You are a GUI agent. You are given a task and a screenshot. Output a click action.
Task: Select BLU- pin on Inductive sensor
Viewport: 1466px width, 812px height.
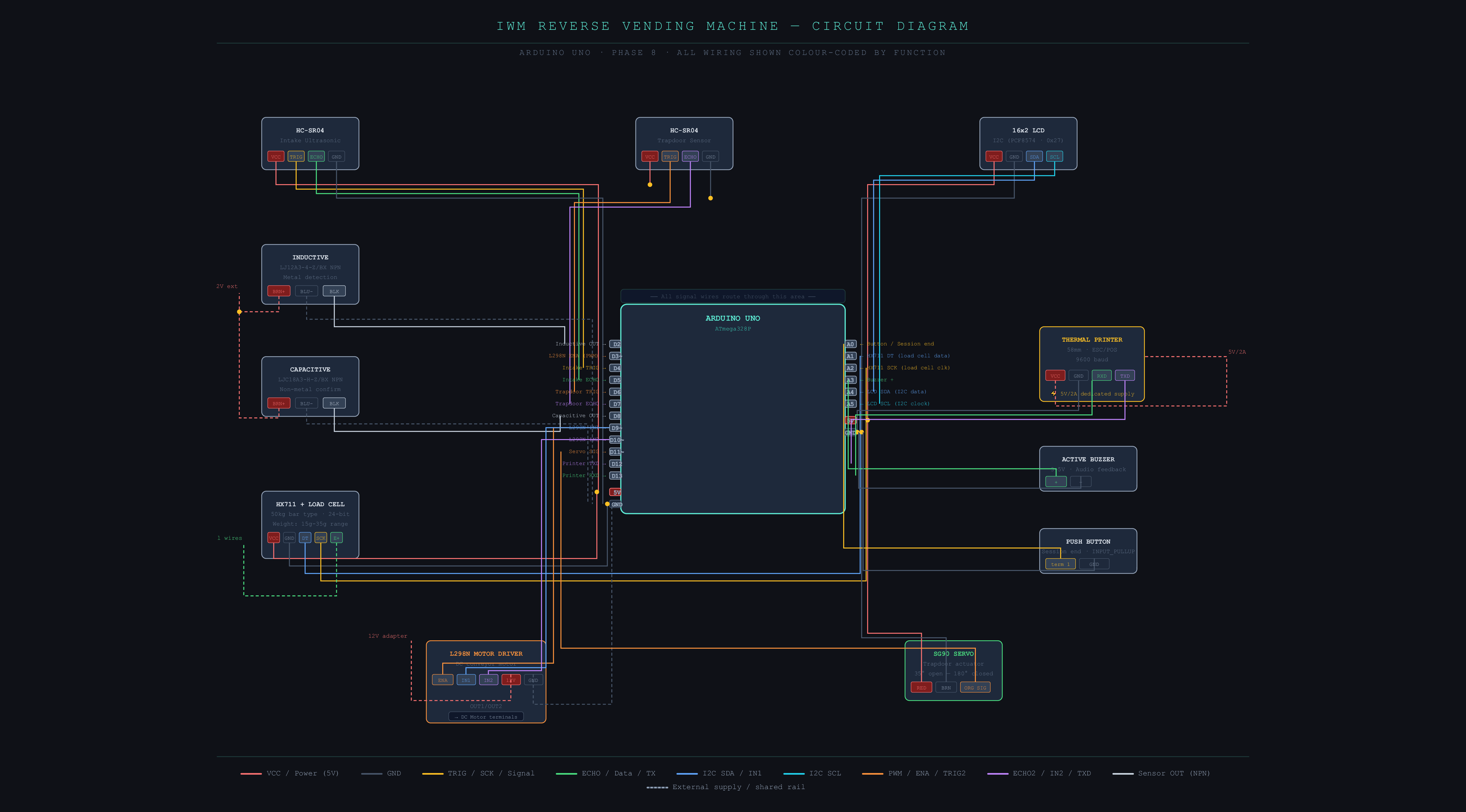306,291
